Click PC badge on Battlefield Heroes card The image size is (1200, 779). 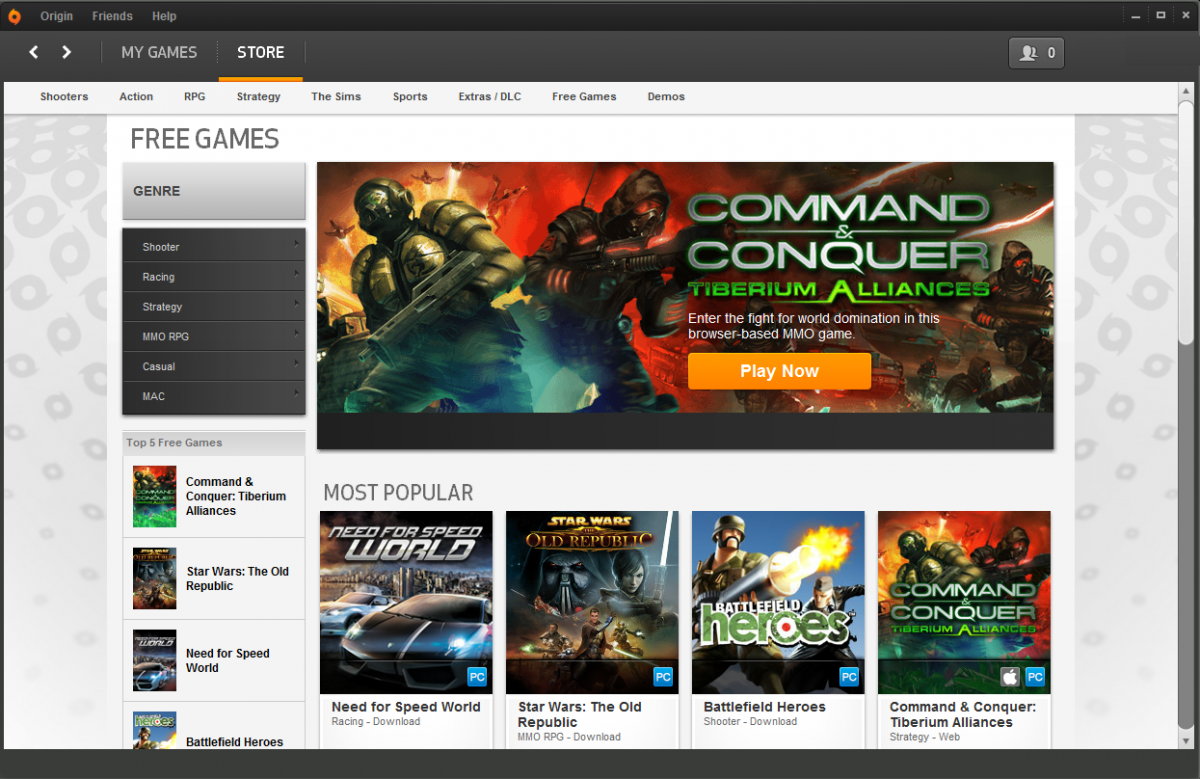point(849,677)
